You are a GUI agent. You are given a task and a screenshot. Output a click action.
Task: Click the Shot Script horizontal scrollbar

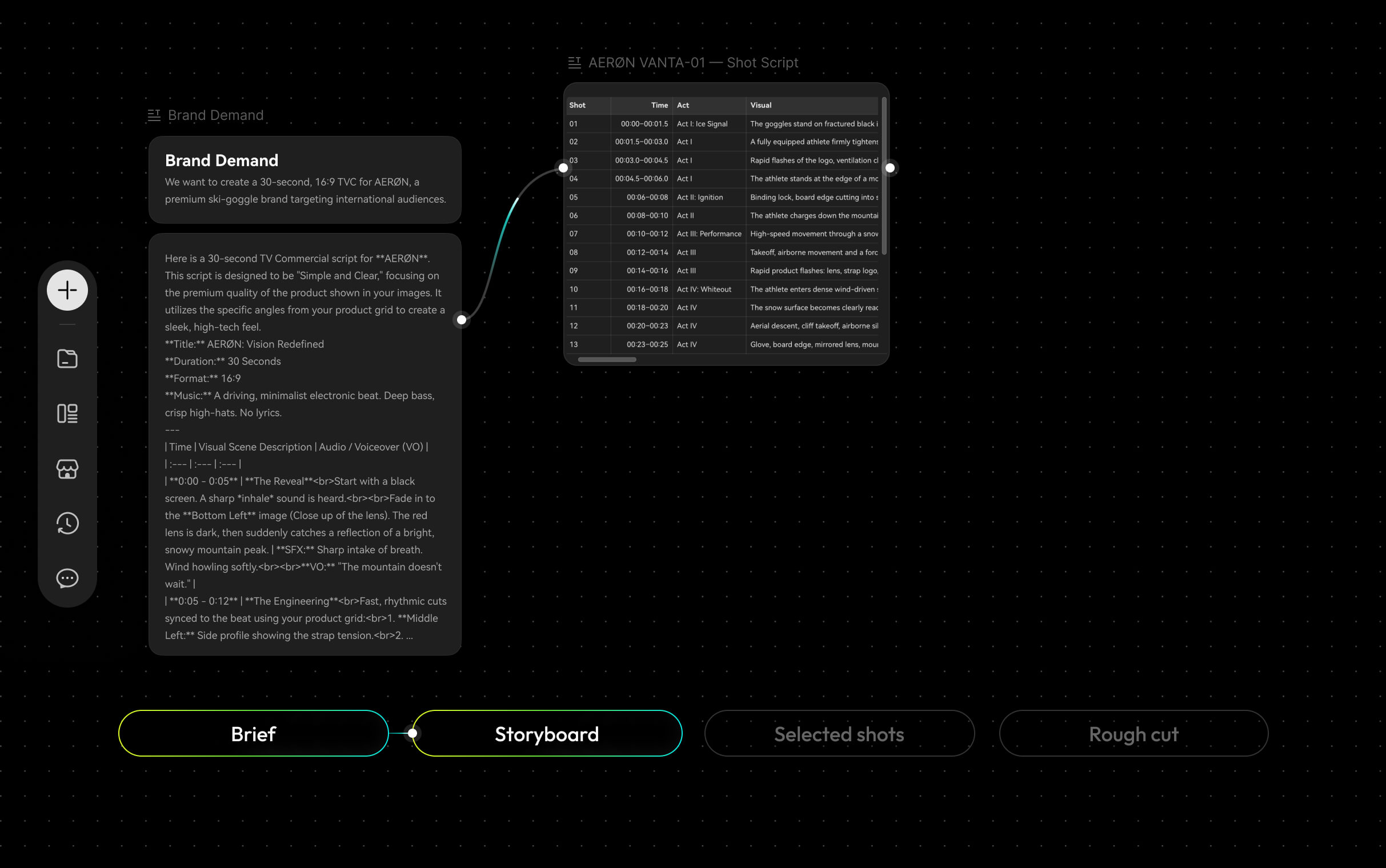[607, 359]
